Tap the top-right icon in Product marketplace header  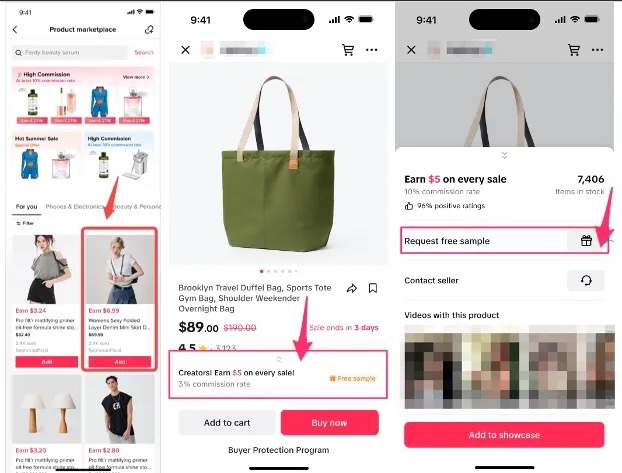[x=149, y=30]
